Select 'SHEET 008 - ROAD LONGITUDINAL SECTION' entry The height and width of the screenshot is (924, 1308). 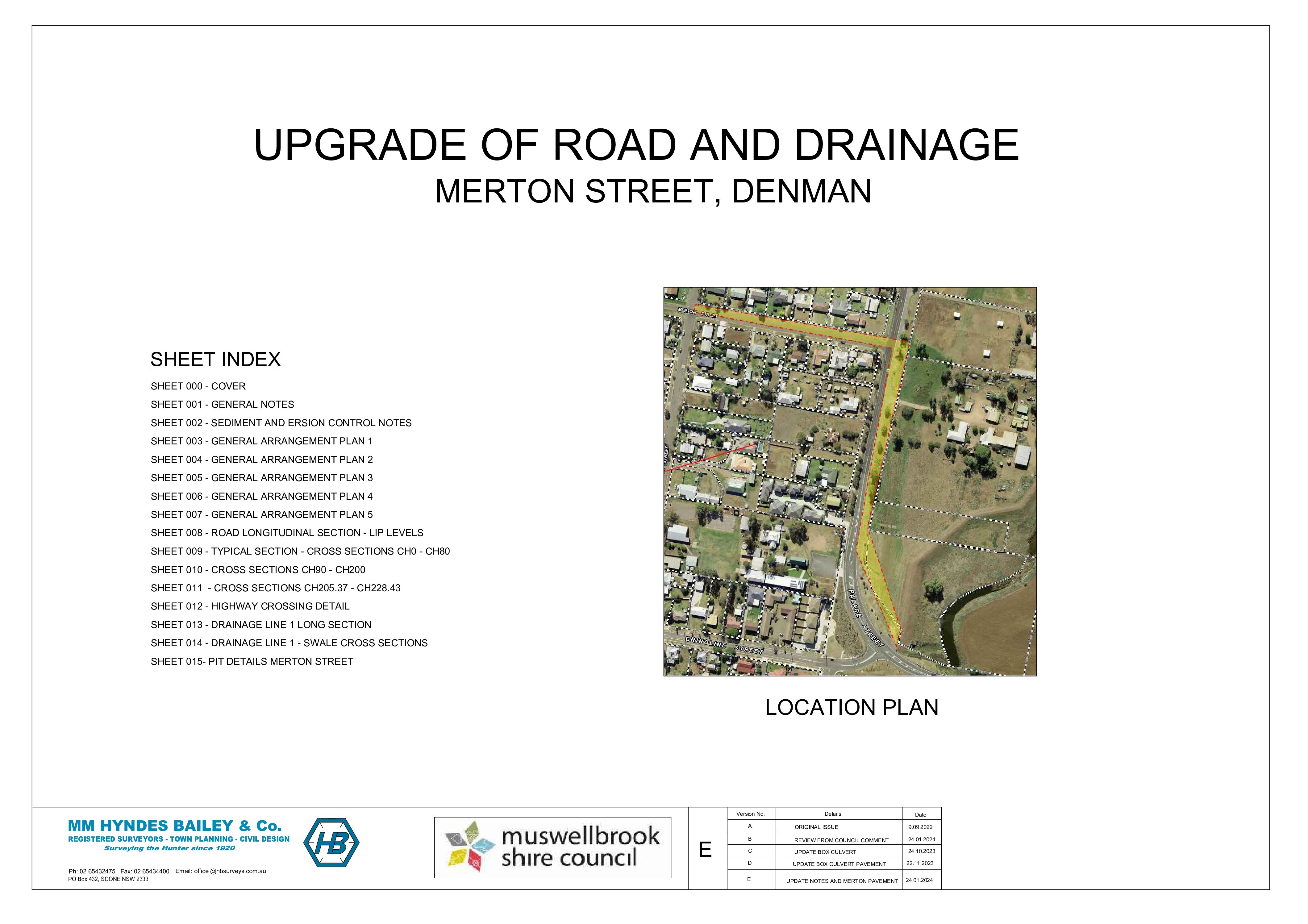(287, 533)
